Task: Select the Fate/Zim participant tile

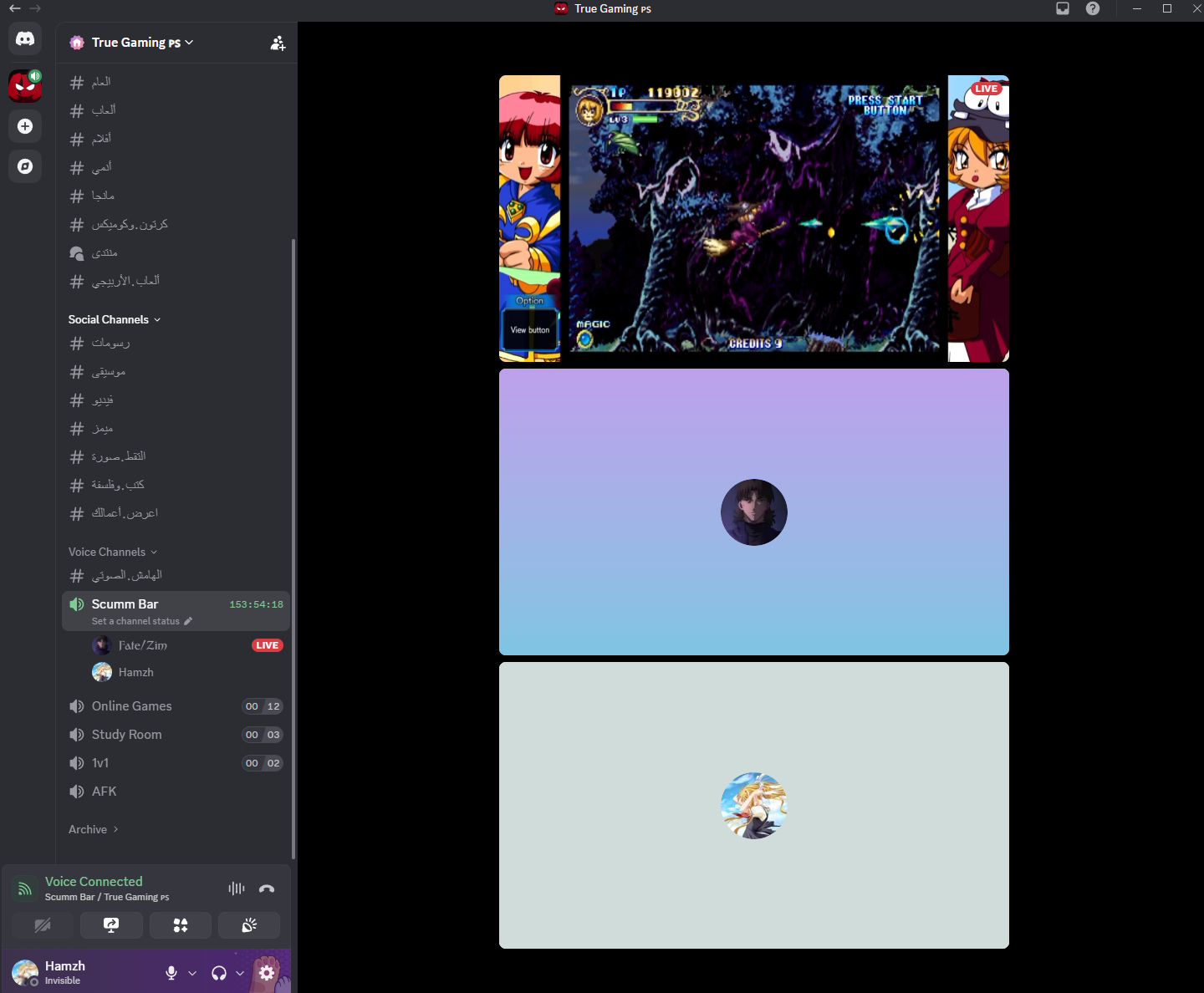Action: coord(754,512)
